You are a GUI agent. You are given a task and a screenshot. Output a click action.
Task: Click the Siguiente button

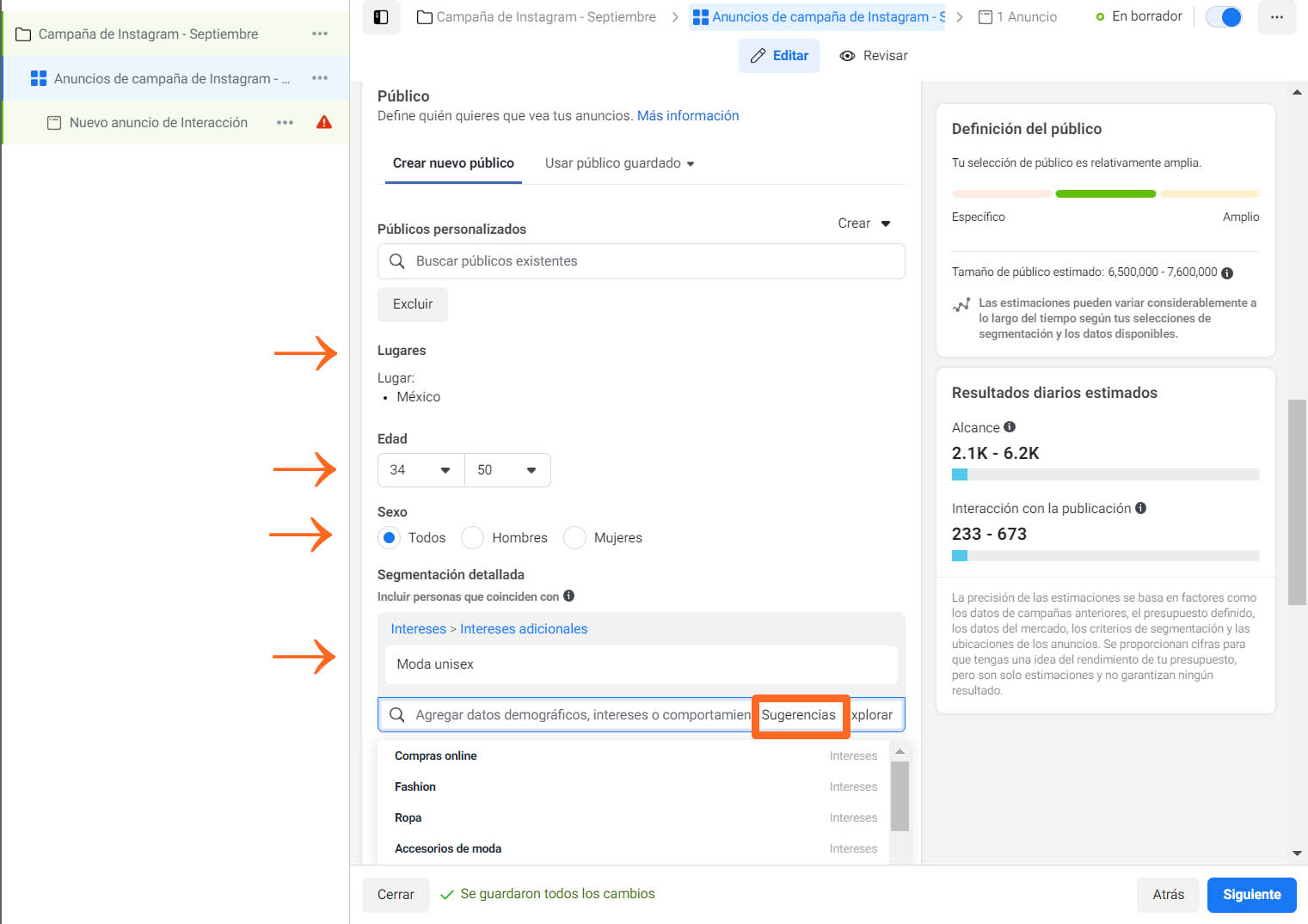(x=1251, y=895)
